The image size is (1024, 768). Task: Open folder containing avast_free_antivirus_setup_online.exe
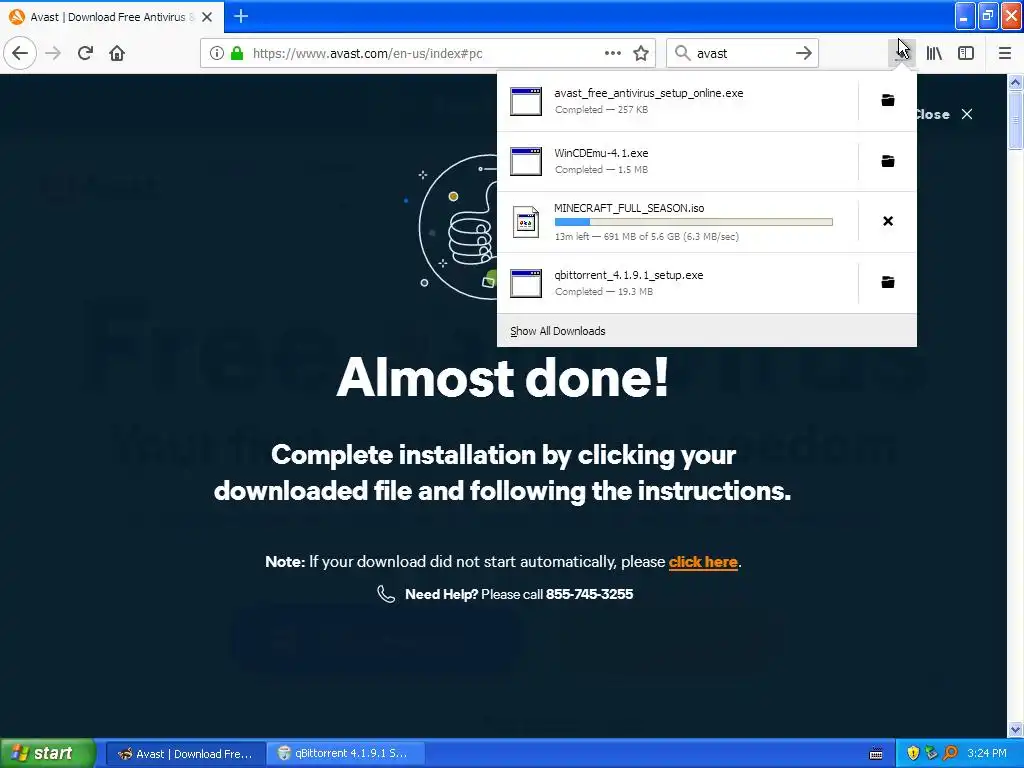coord(888,100)
